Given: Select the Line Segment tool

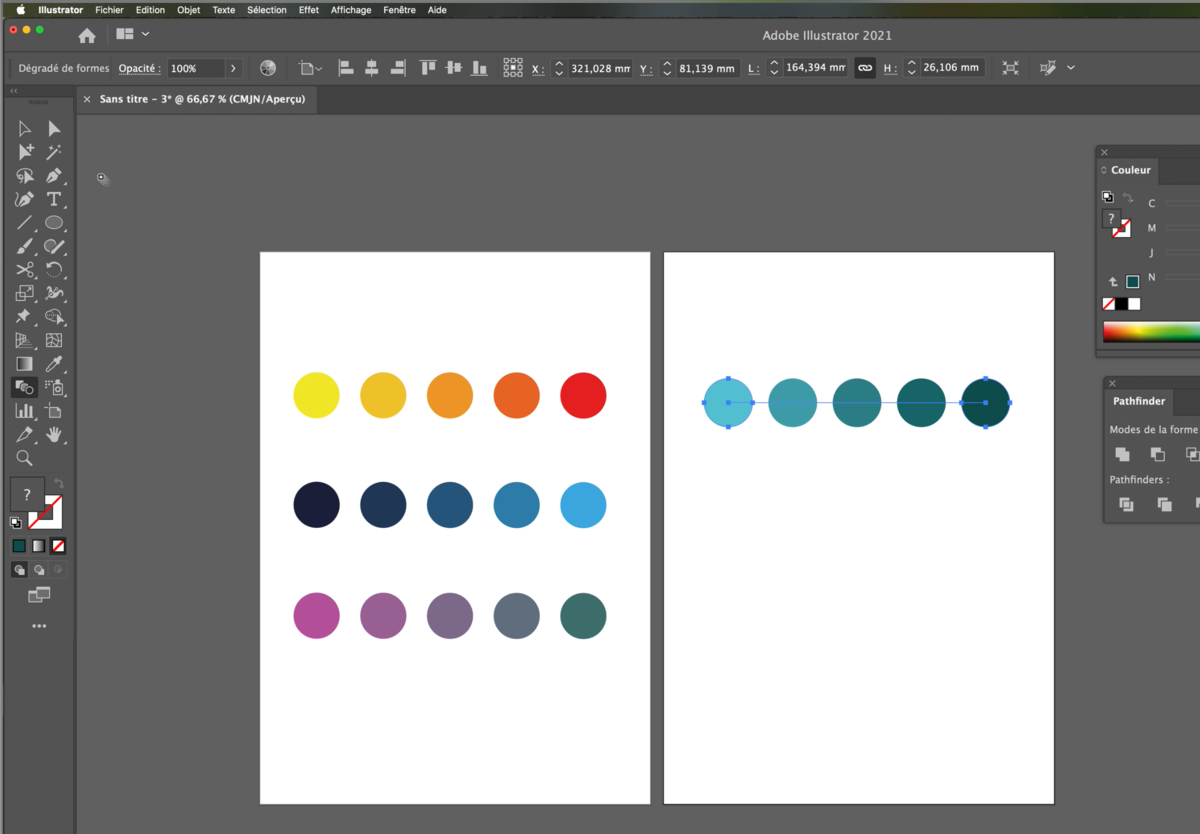Looking at the screenshot, I should click(25, 223).
